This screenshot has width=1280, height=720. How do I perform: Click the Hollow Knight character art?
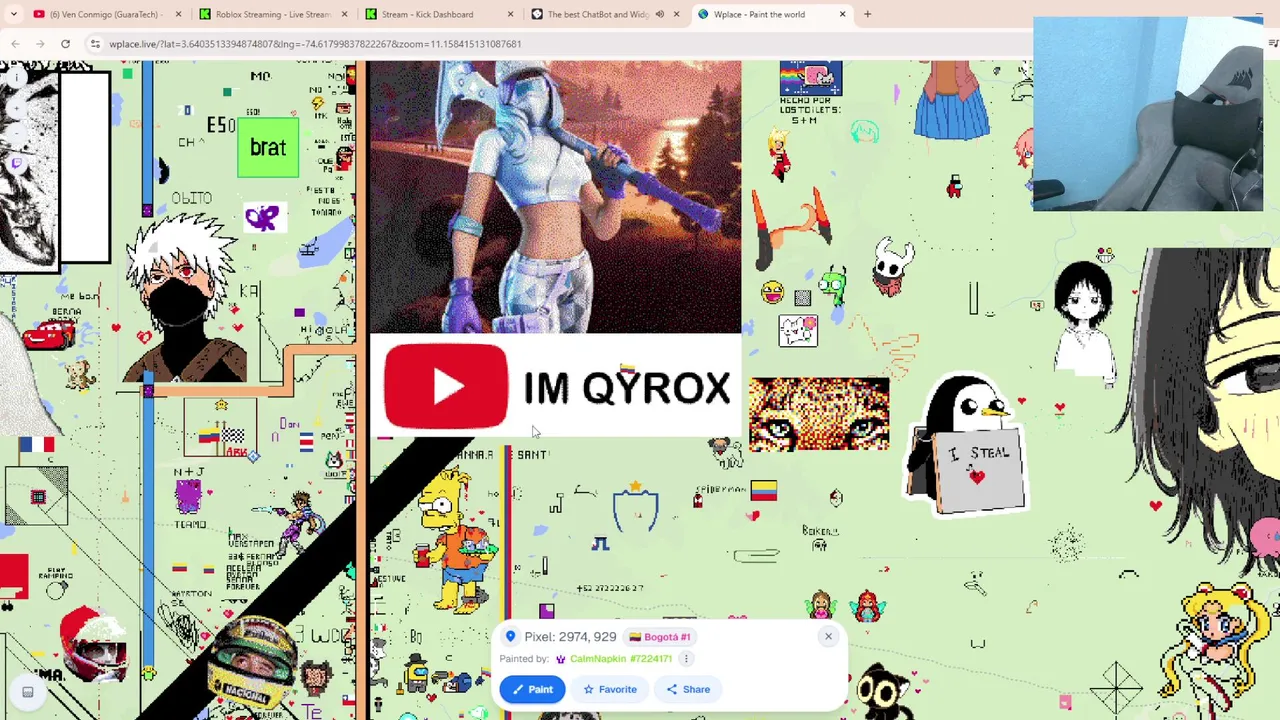click(892, 266)
